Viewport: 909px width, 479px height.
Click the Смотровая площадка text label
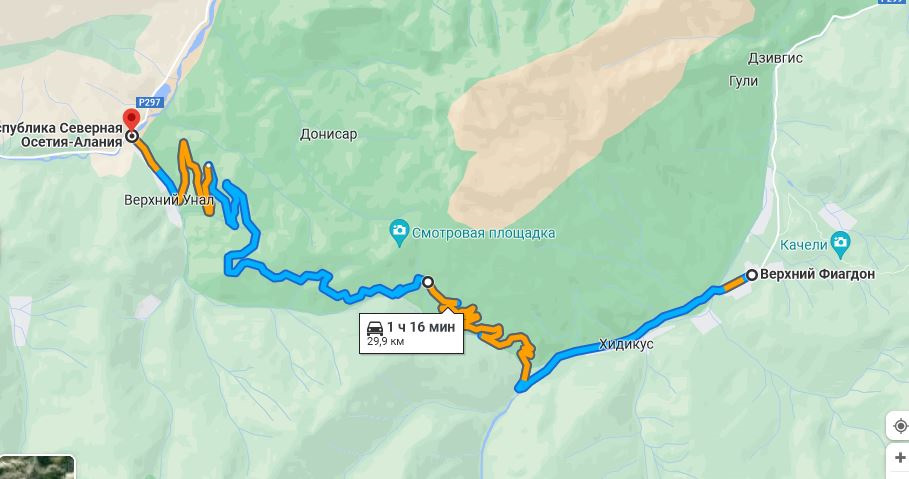click(x=483, y=233)
